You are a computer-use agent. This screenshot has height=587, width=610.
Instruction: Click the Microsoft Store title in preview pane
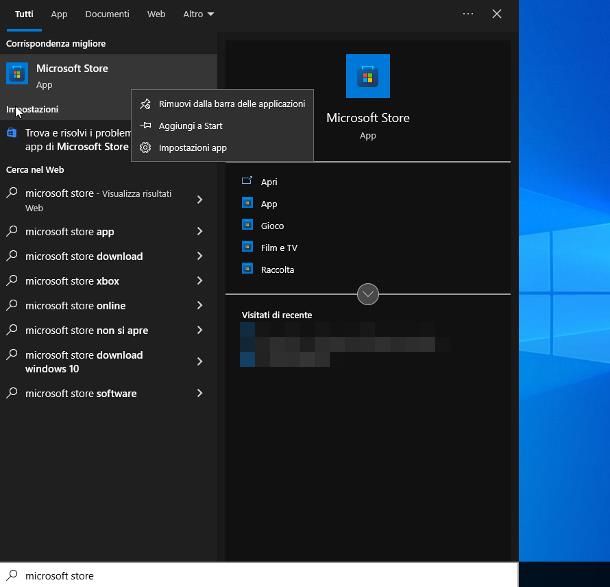pyautogui.click(x=368, y=118)
